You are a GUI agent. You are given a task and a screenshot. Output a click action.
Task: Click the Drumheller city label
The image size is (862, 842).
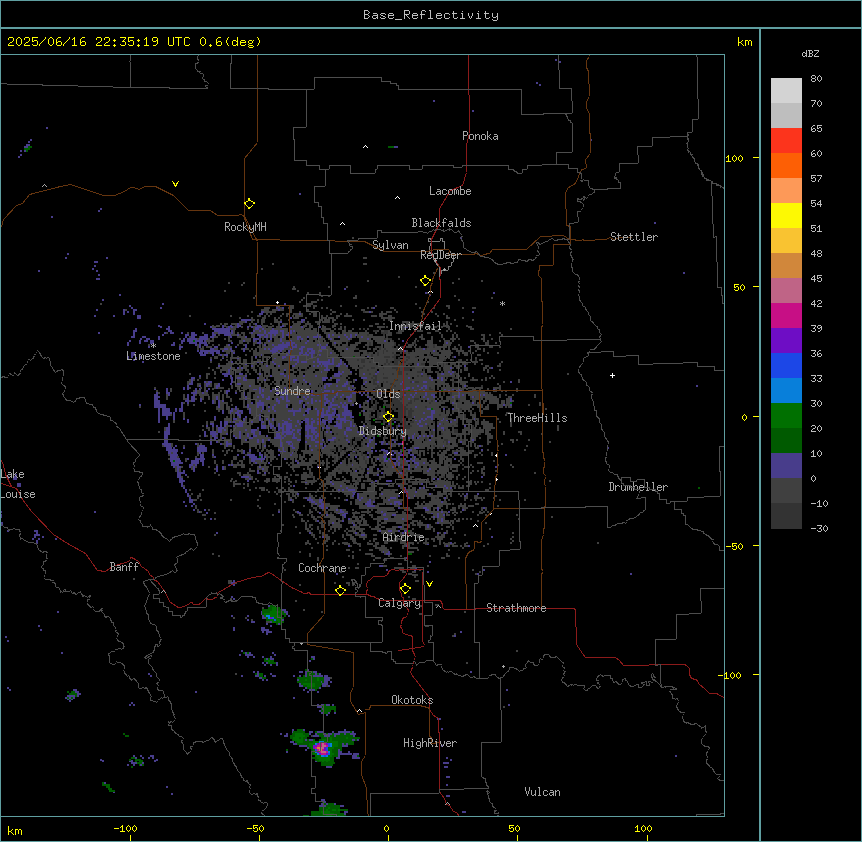click(638, 487)
